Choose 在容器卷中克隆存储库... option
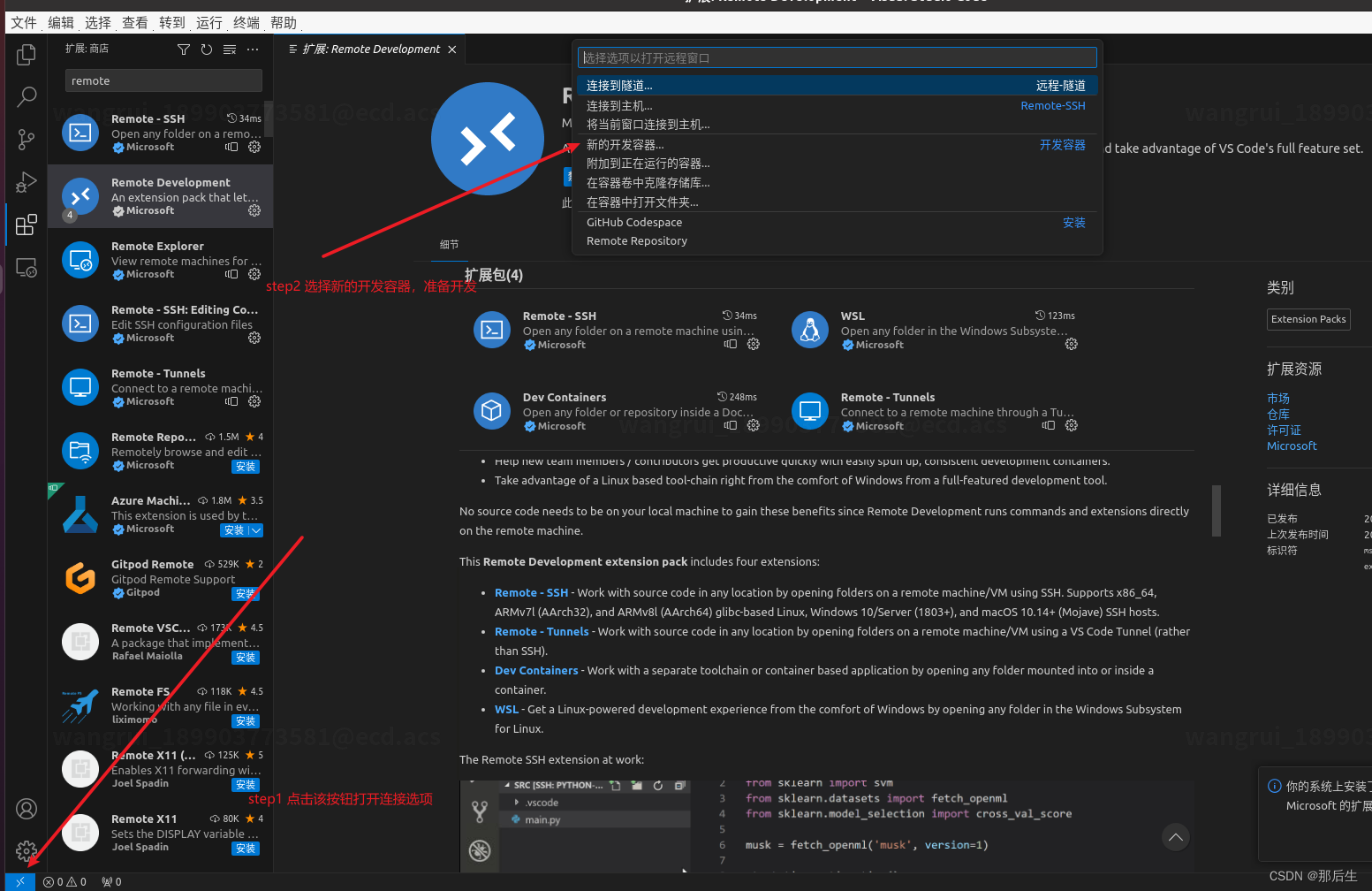Viewport: 1372px width, 891px height. [x=838, y=183]
